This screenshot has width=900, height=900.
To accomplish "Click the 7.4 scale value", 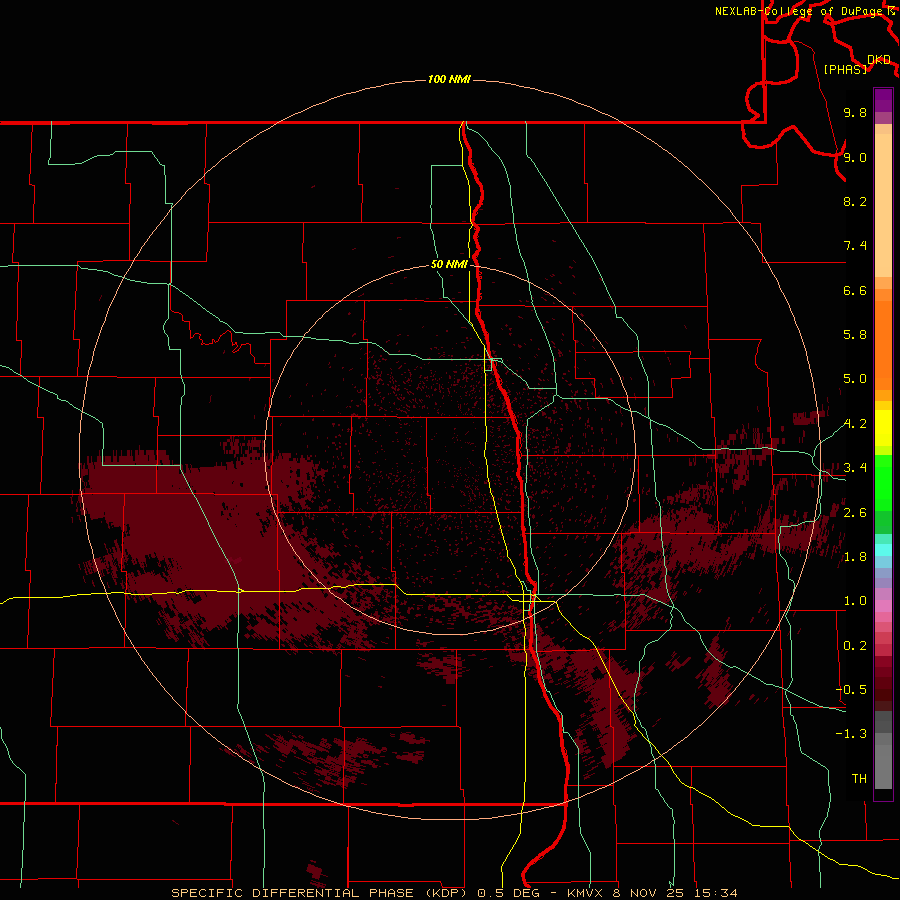I will click(x=855, y=246).
